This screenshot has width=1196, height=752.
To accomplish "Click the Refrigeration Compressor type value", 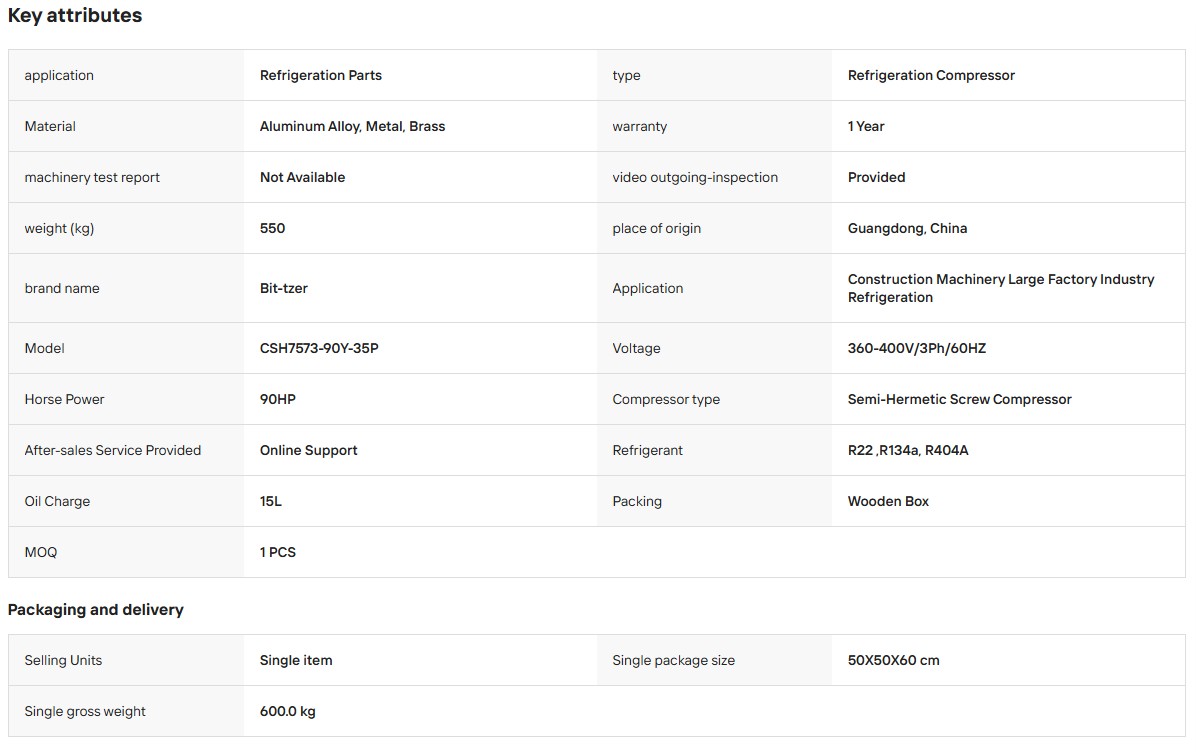I will click(x=931, y=75).
